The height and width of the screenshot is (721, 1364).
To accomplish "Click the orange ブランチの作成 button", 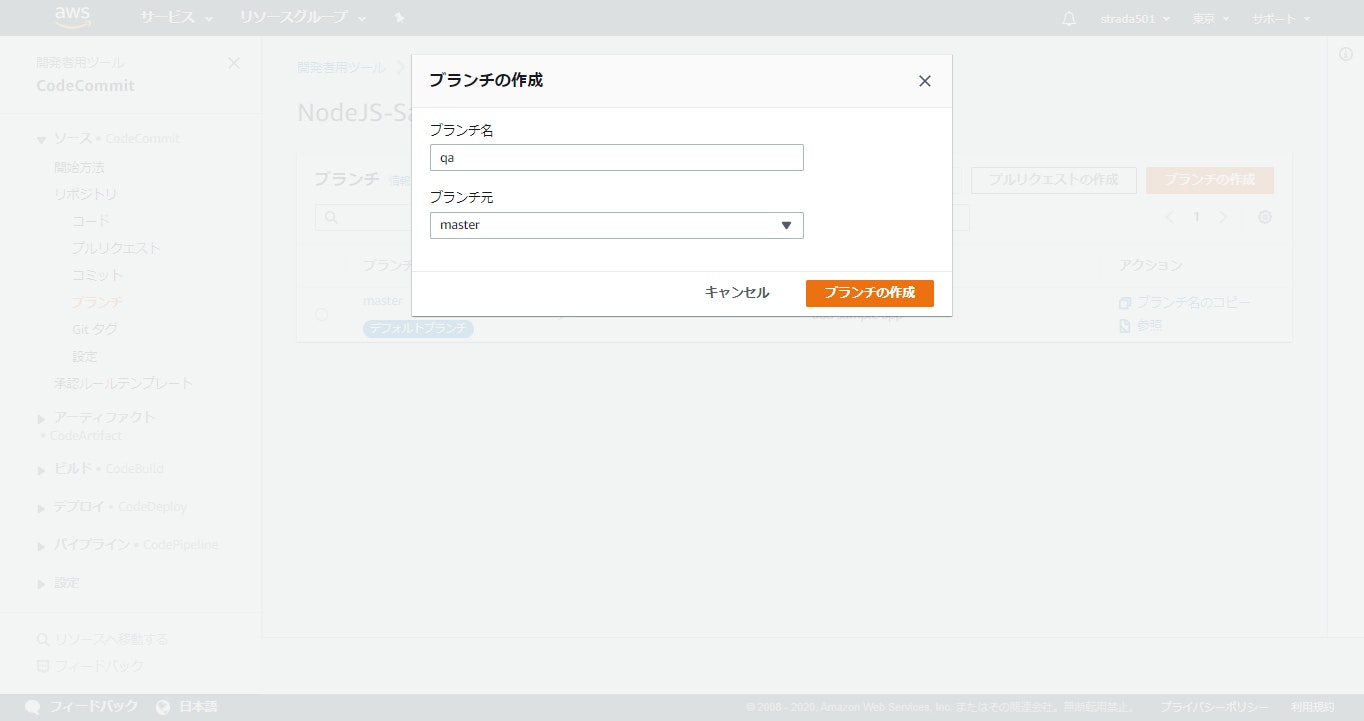I will tap(869, 293).
